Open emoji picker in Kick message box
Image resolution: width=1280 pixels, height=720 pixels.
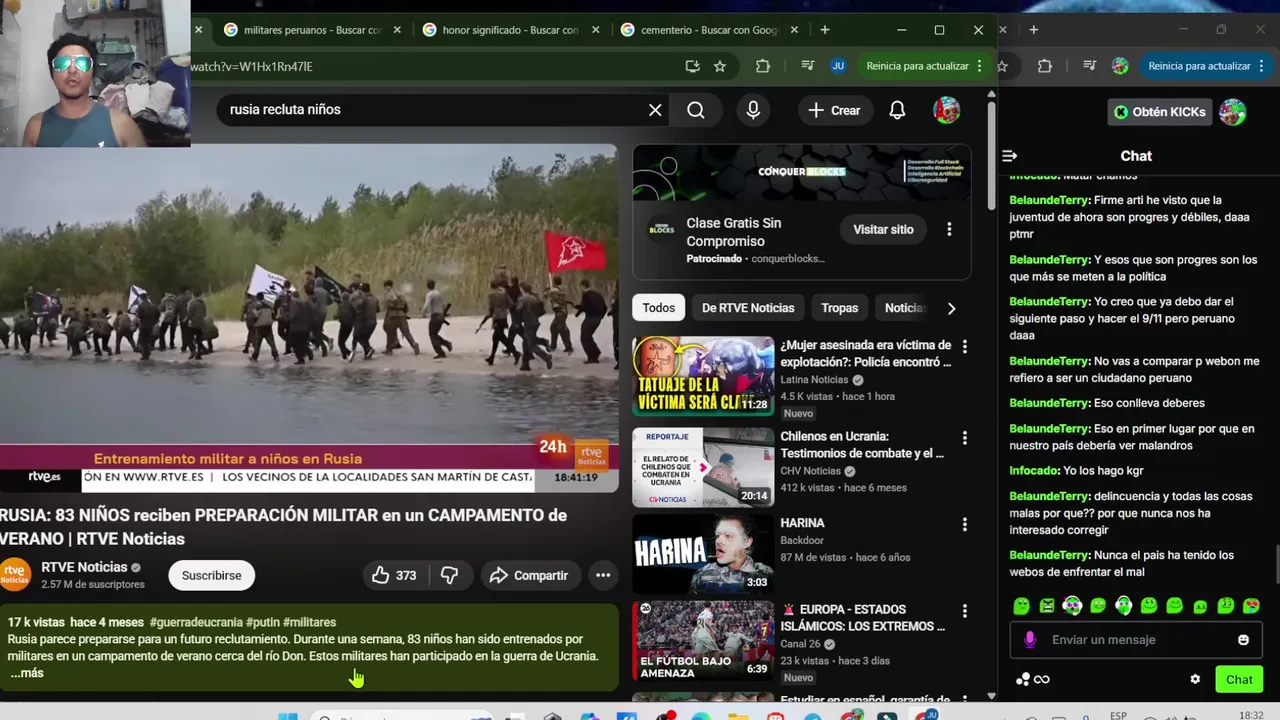(x=1243, y=640)
